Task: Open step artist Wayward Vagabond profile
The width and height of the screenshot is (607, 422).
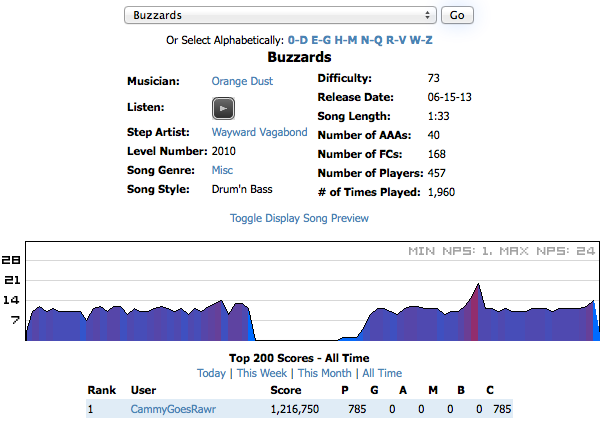Action: [259, 132]
